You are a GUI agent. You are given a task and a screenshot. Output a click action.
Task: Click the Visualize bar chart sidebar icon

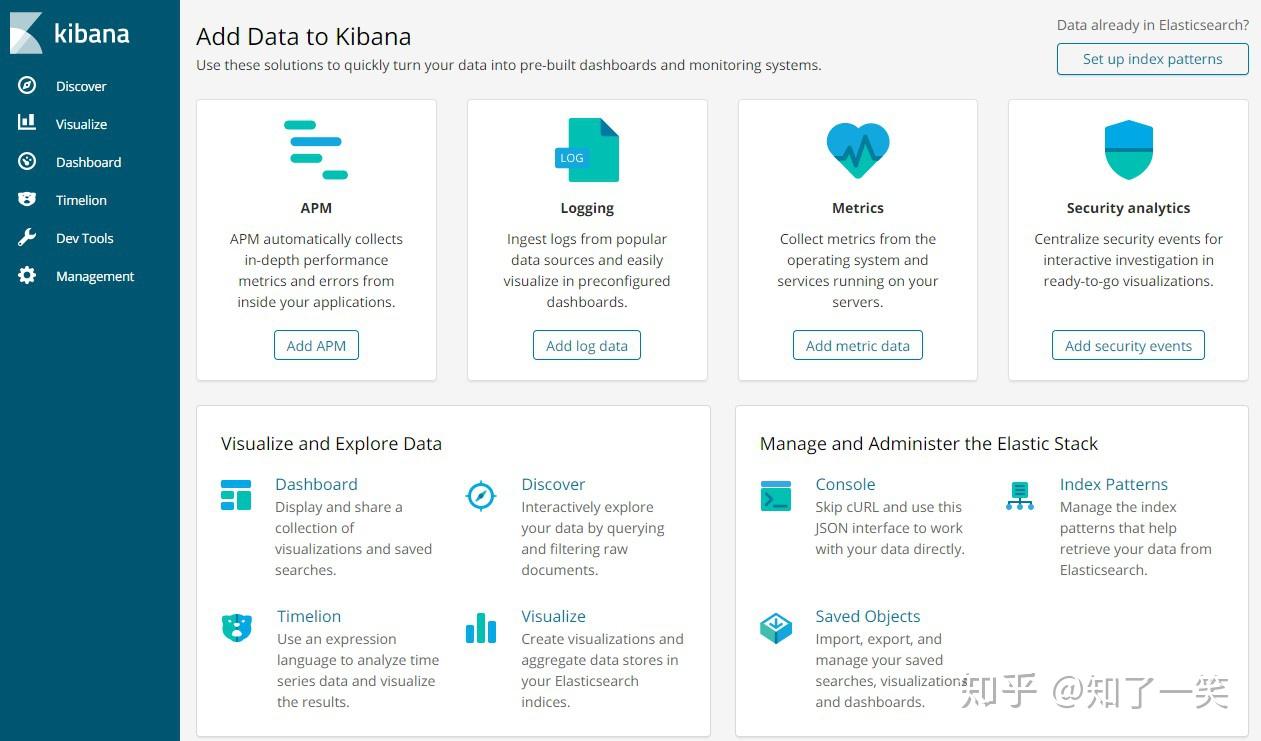[x=27, y=123]
